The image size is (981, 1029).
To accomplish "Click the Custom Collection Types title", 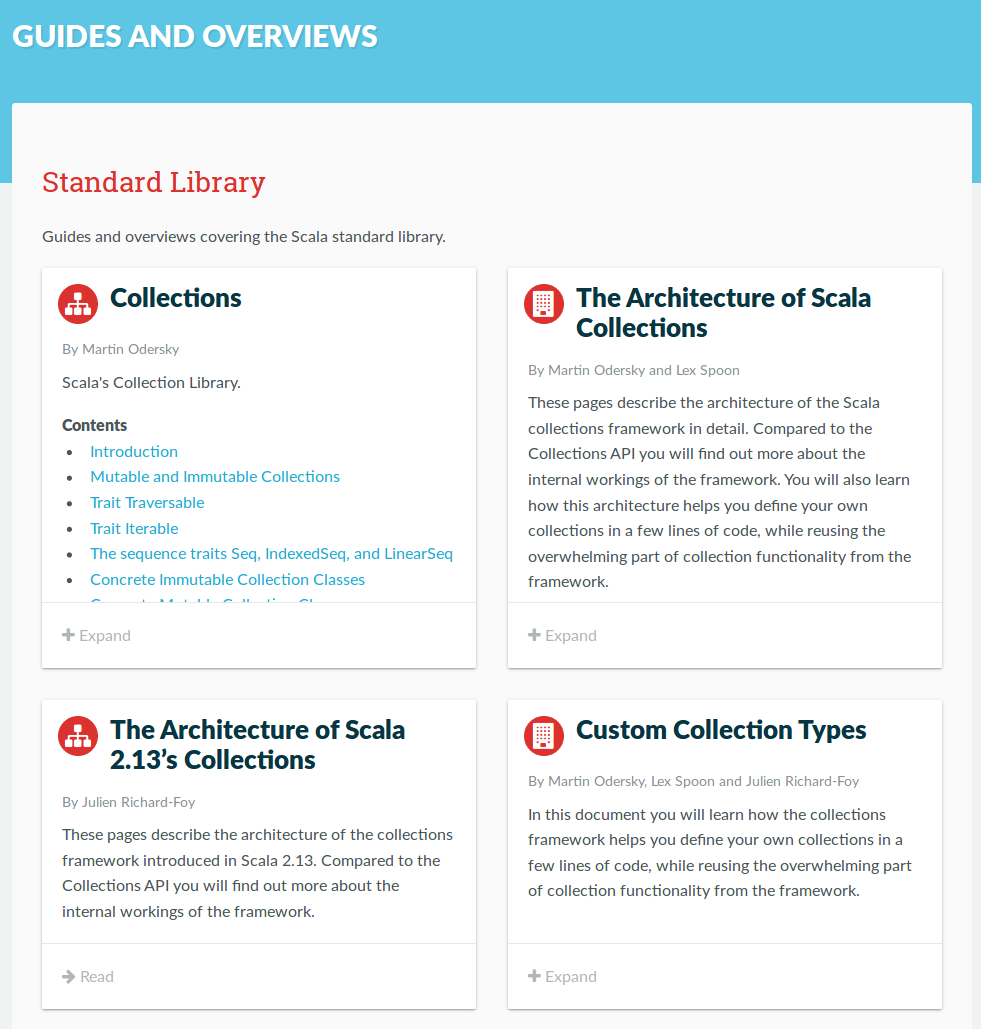I will [721, 730].
